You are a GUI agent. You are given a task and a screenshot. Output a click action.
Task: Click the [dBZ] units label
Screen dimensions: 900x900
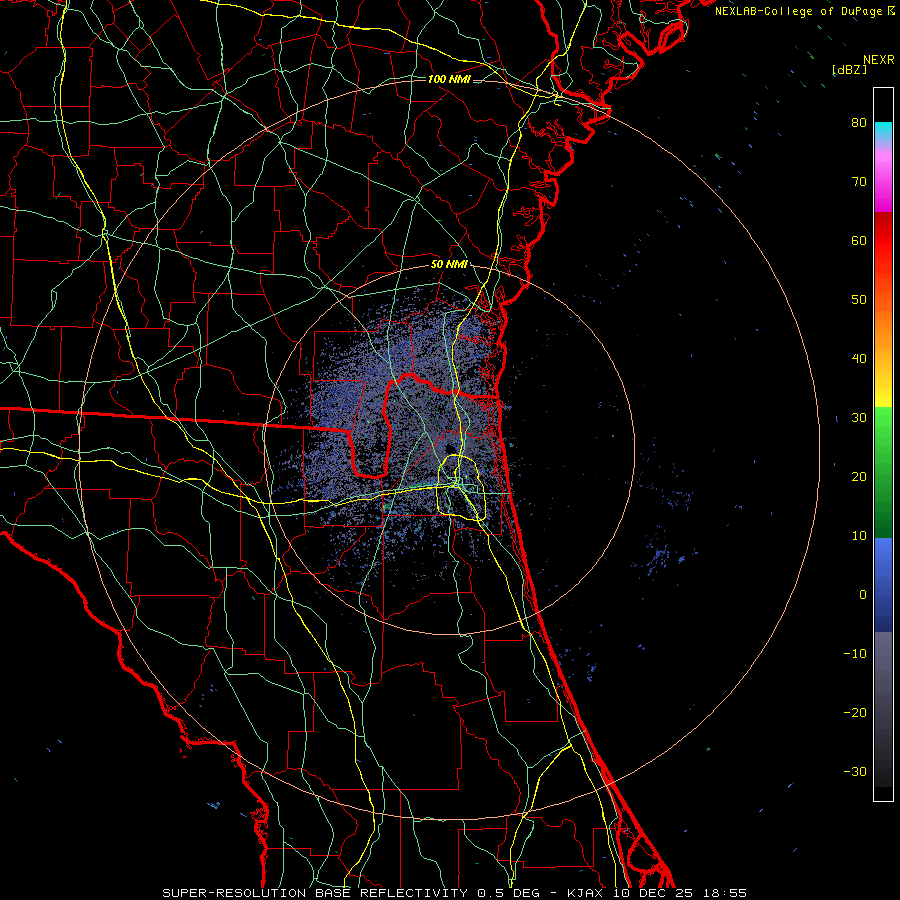(849, 70)
